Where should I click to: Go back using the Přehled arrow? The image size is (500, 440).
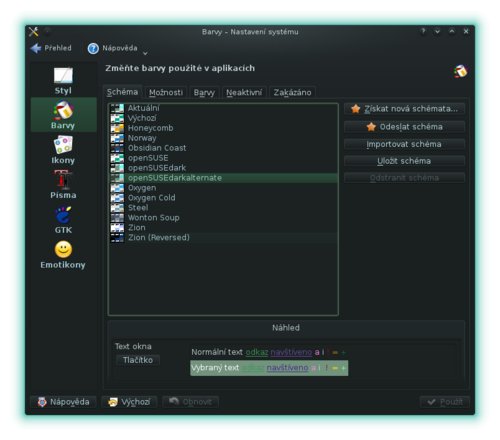pyautogui.click(x=51, y=48)
